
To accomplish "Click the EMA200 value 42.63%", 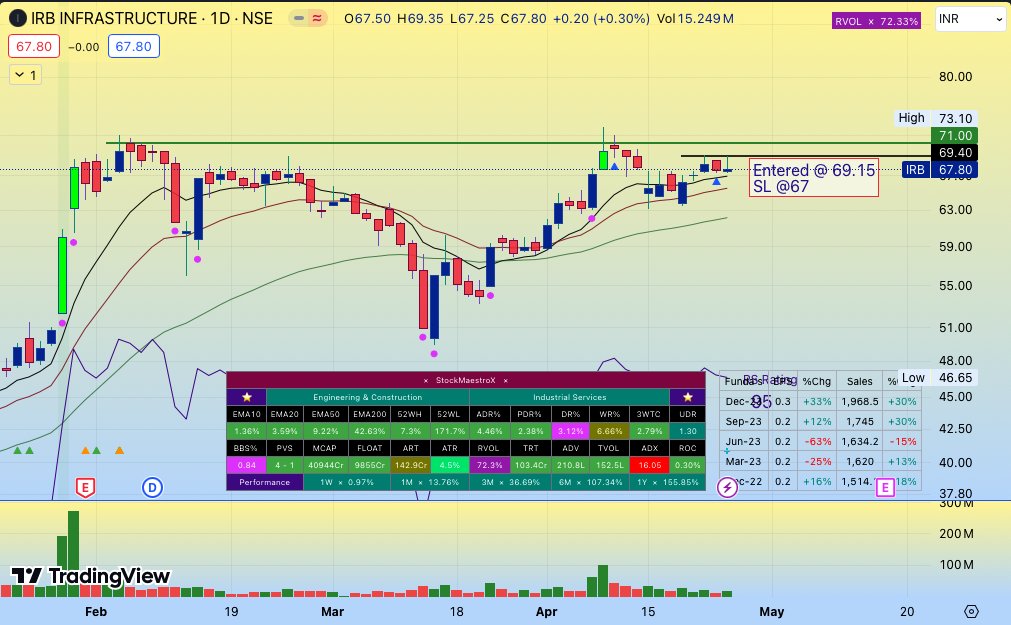I will point(369,431).
